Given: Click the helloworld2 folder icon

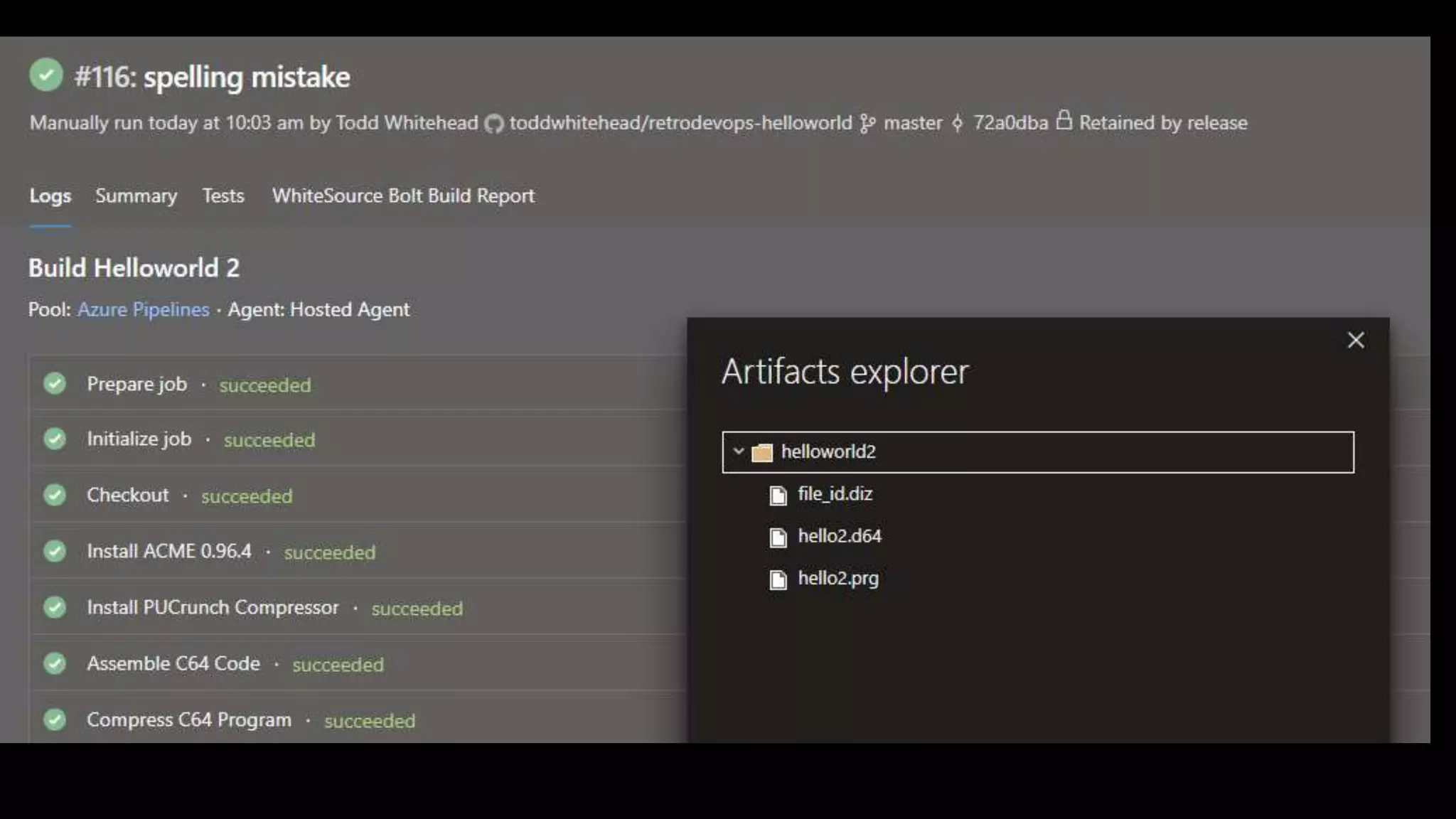Looking at the screenshot, I should pyautogui.click(x=761, y=453).
